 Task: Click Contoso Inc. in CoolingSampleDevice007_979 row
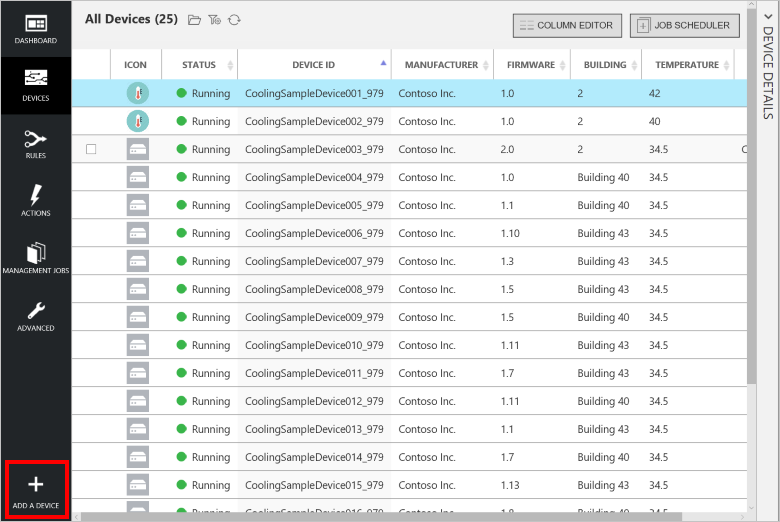[x=427, y=261]
